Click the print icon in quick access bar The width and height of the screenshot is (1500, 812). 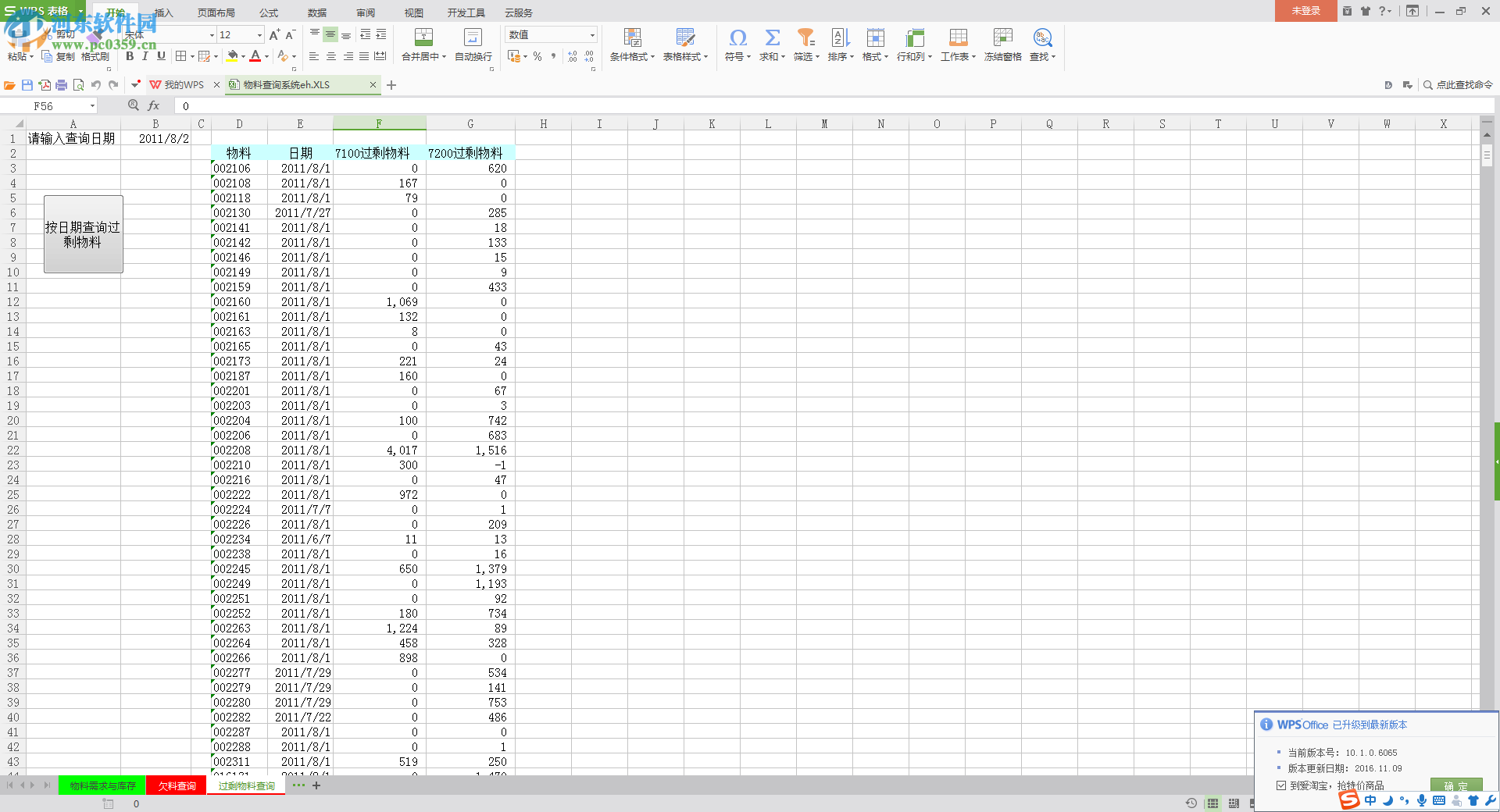click(x=62, y=84)
